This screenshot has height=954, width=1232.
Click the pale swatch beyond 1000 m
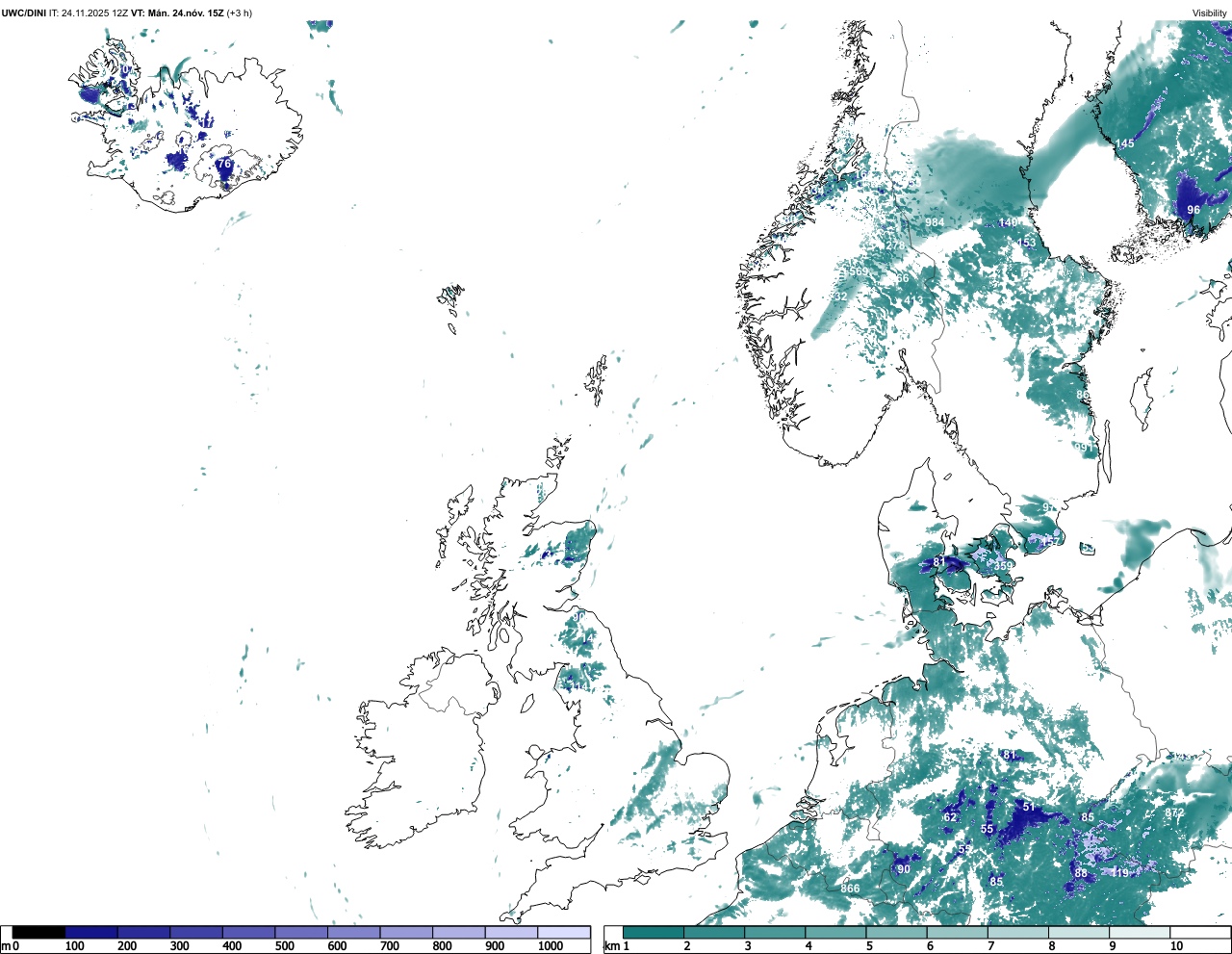pyautogui.click(x=564, y=932)
